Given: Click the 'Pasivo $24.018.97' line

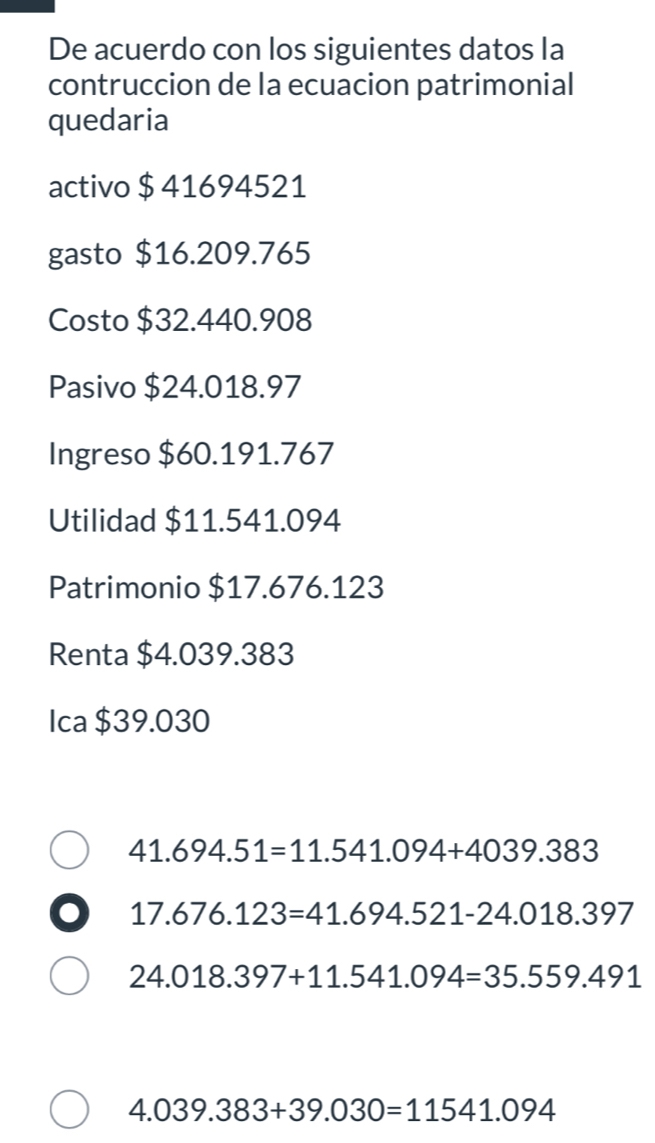Looking at the screenshot, I should [x=175, y=387].
